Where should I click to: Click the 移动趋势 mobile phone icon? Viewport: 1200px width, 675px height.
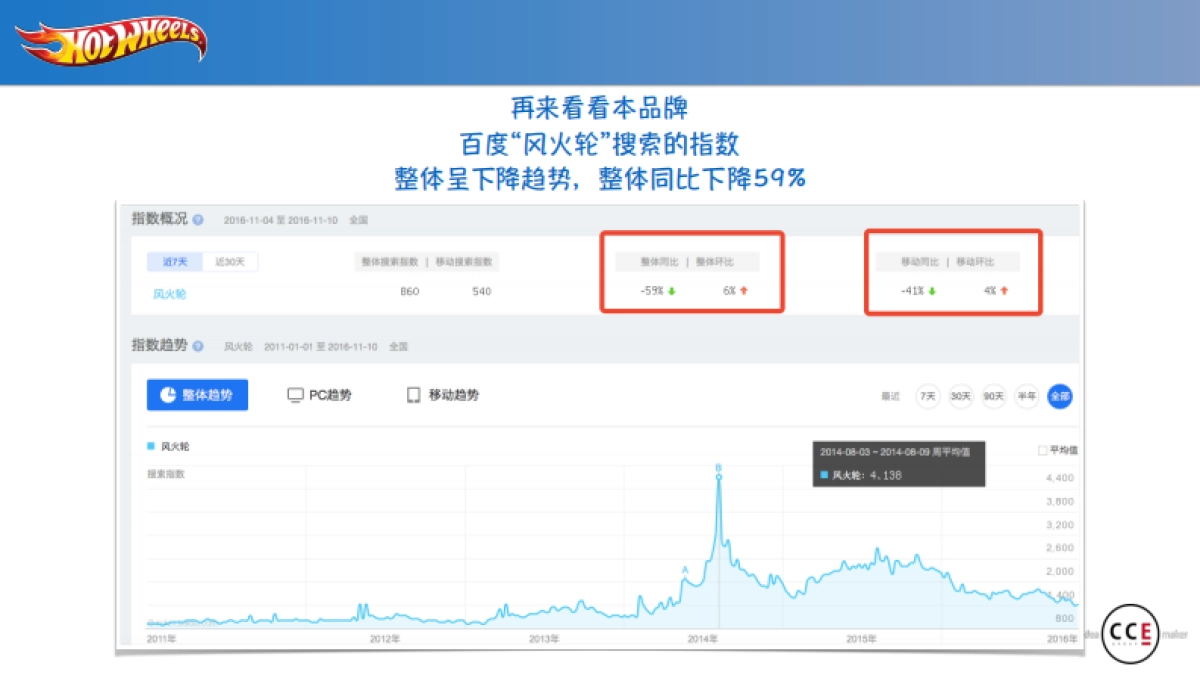click(x=414, y=395)
